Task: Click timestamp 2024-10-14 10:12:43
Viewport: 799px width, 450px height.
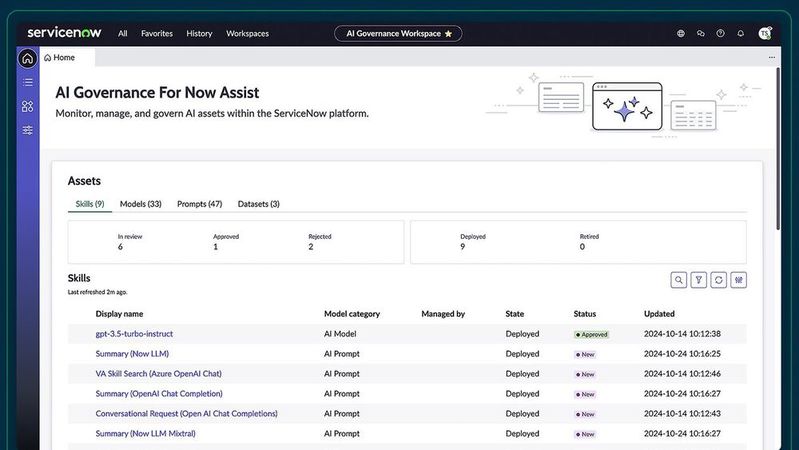Action: click(x=682, y=413)
